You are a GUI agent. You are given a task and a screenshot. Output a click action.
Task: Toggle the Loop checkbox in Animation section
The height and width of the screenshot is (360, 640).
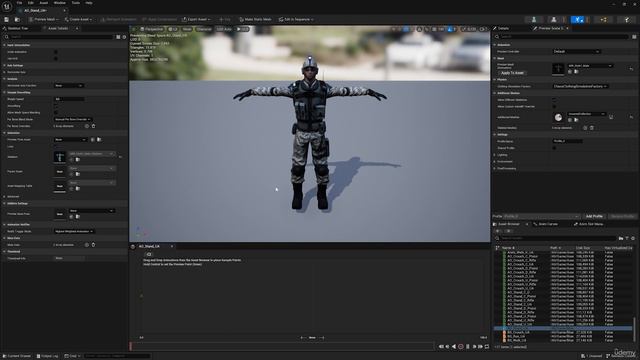tap(56, 146)
